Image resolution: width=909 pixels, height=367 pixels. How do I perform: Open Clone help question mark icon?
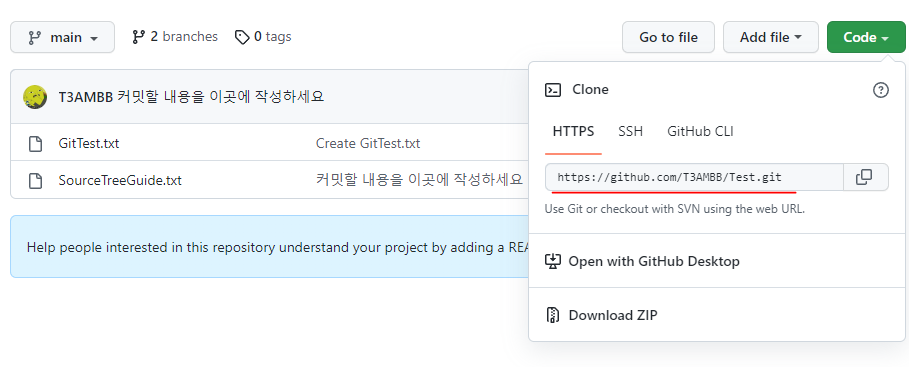tap(881, 90)
